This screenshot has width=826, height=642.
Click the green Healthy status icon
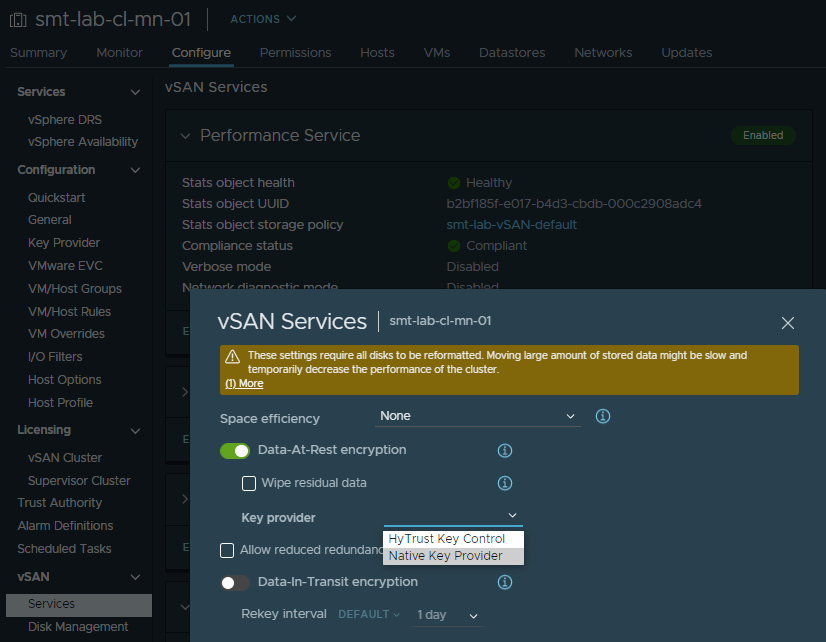coord(454,183)
